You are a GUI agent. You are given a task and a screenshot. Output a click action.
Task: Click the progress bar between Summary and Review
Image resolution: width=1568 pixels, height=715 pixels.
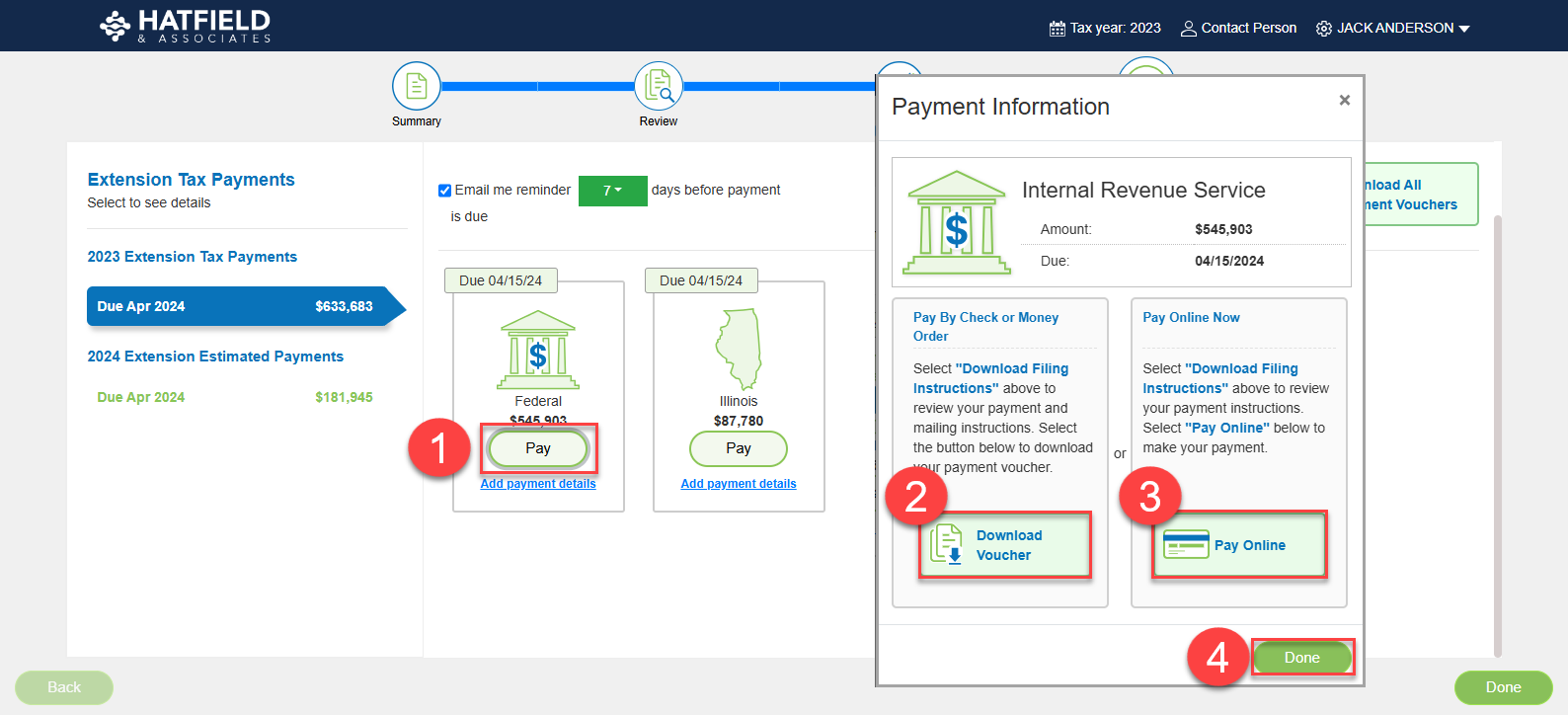(537, 86)
